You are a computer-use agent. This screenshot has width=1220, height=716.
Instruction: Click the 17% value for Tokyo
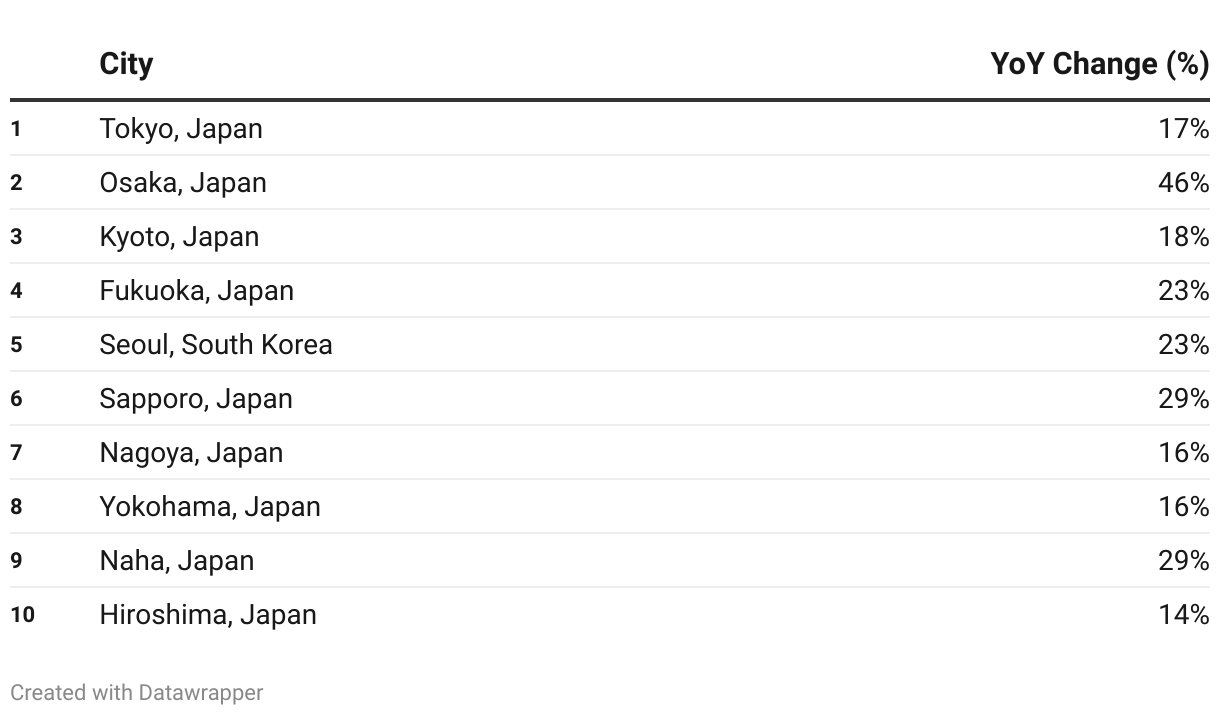point(1184,128)
